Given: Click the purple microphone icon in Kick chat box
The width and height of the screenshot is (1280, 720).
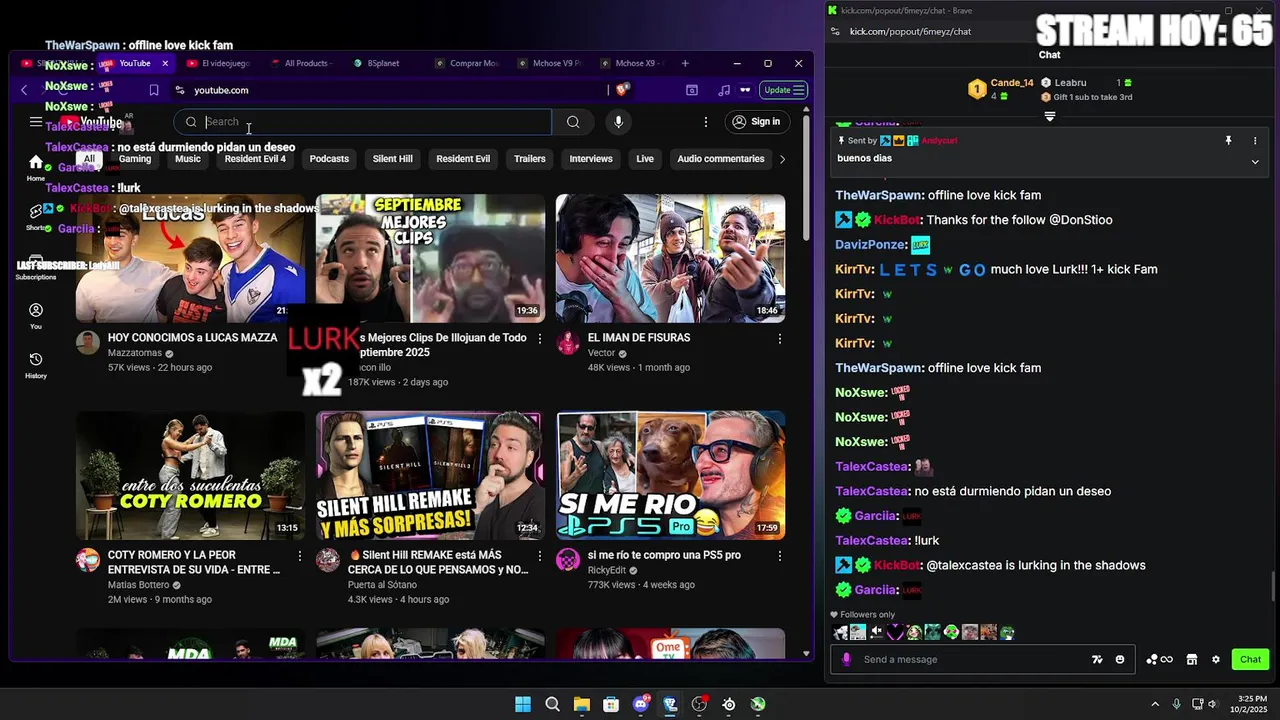Looking at the screenshot, I should pyautogui.click(x=847, y=660).
